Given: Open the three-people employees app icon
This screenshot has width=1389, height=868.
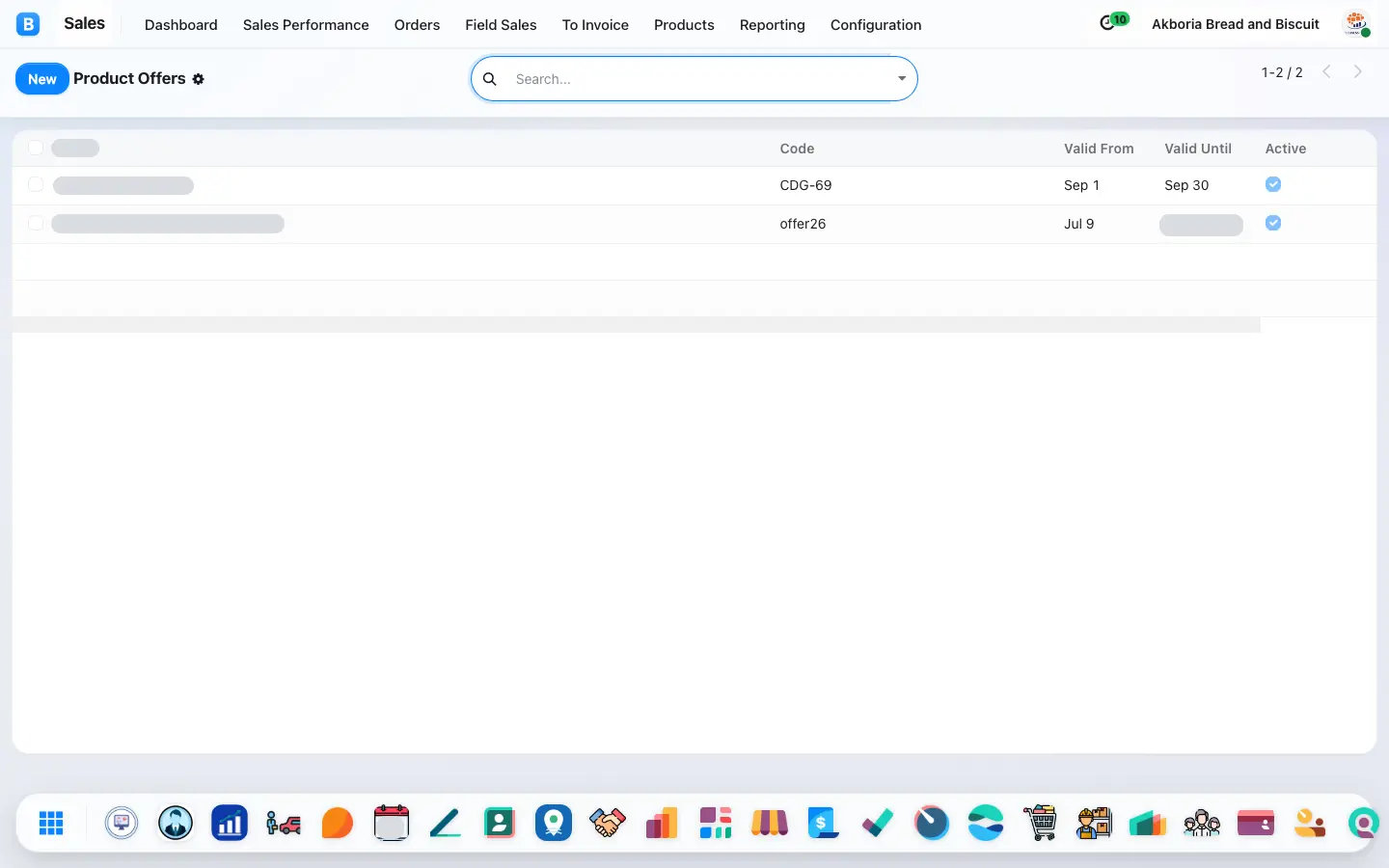Looking at the screenshot, I should pyautogui.click(x=1202, y=823).
